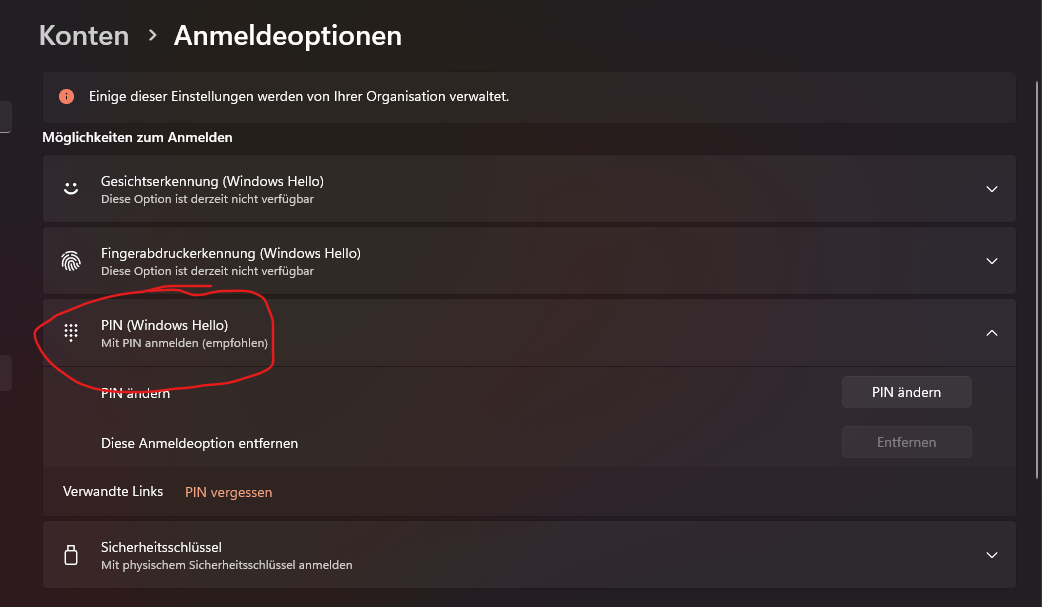Select the Sicherheitsschlüssel row title
This screenshot has height=607, width=1042.
[161, 547]
